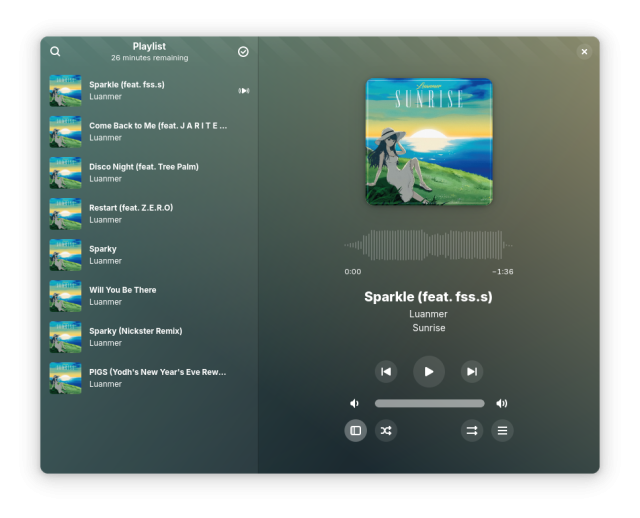Select Will You Be There track
640x518 pixels.
[x=122, y=295]
